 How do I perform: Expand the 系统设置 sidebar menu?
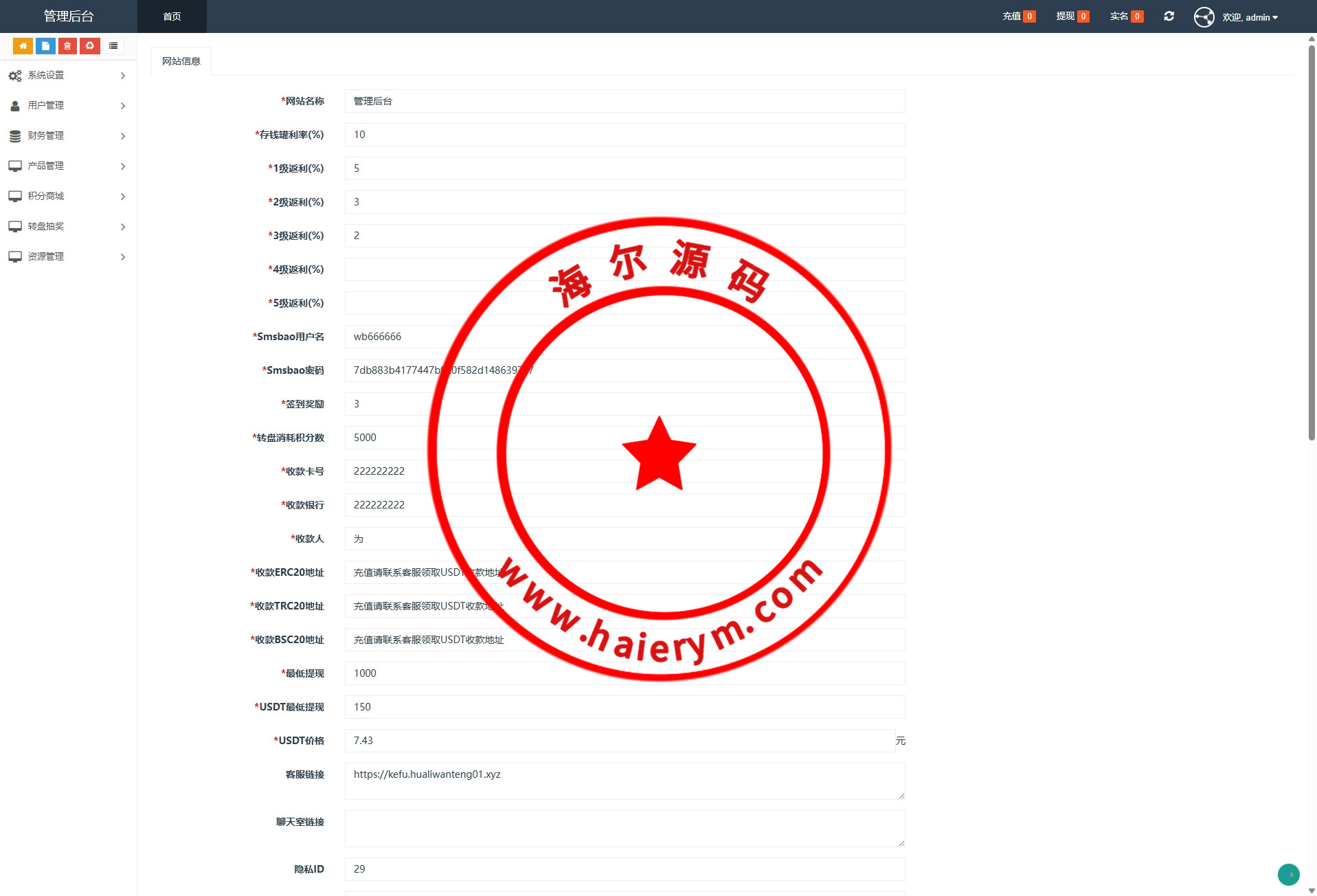[67, 76]
